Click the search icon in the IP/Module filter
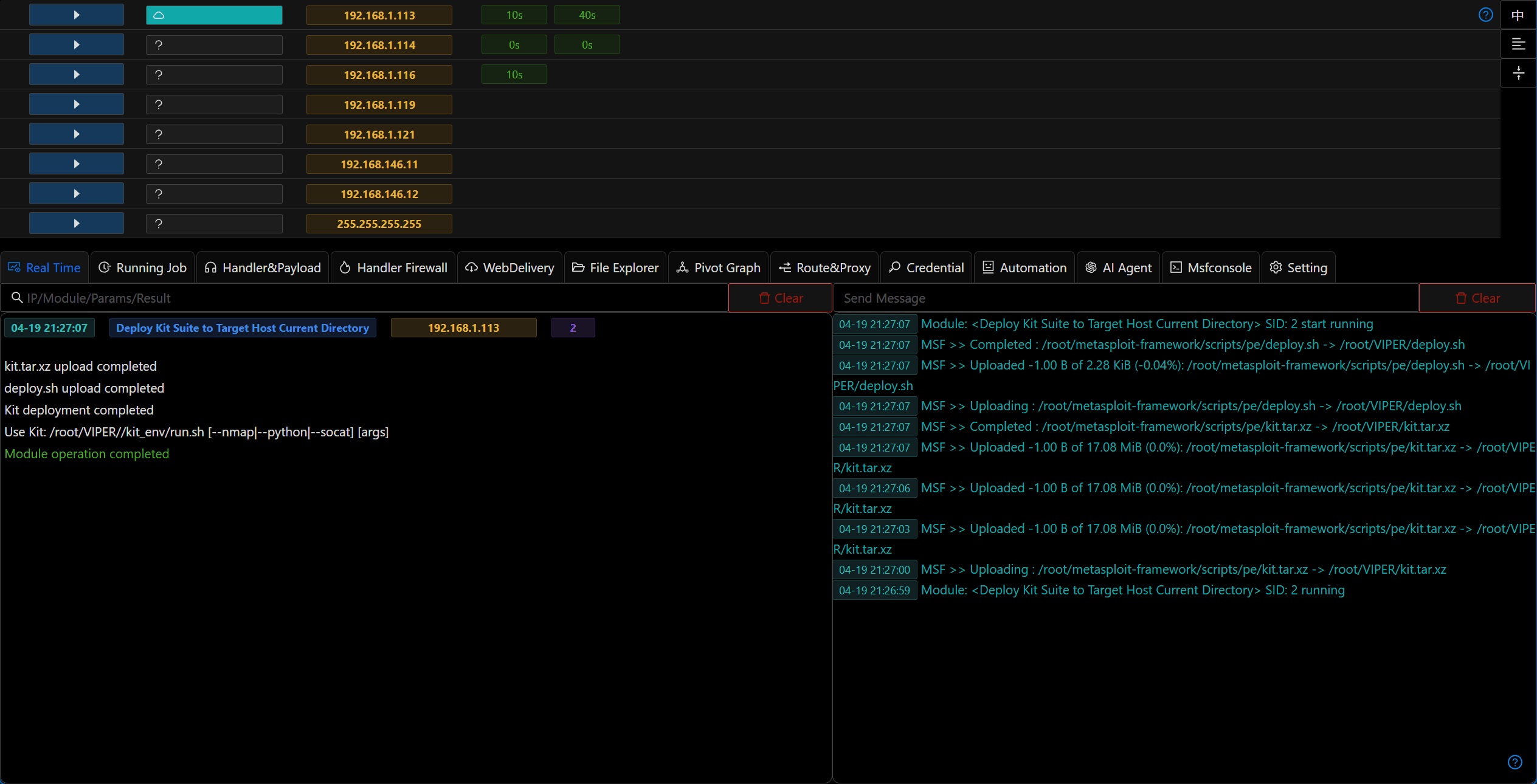Screen dimensions: 1537x784 [17, 298]
